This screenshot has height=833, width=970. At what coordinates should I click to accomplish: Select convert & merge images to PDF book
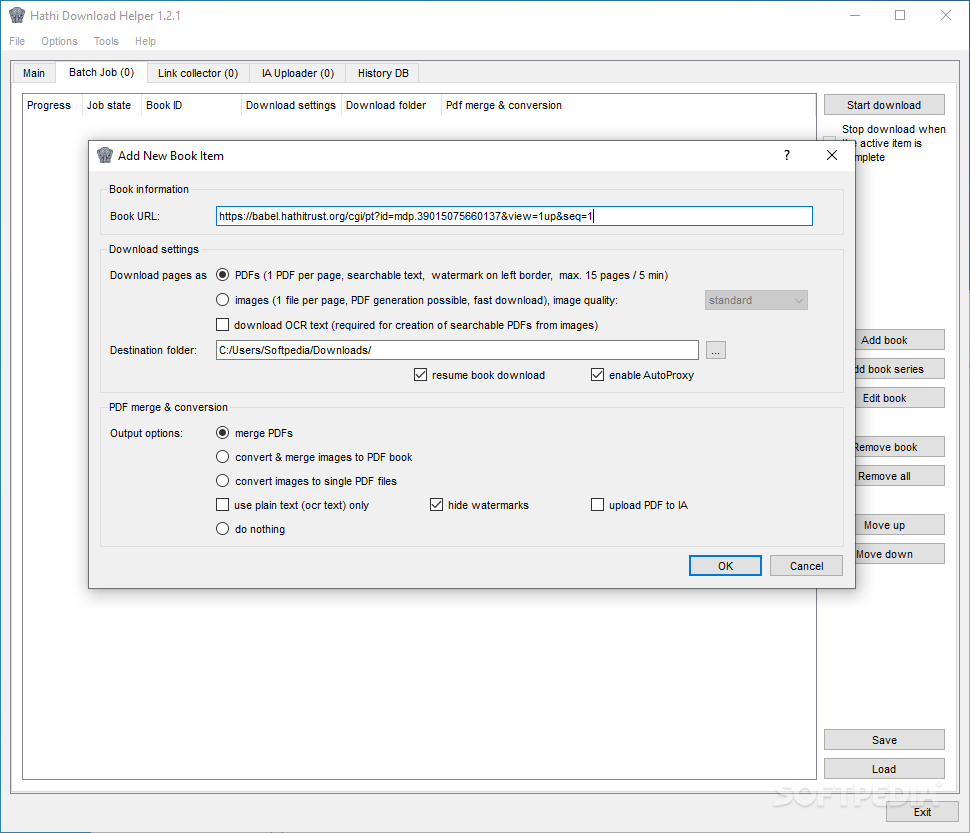pyautogui.click(x=222, y=457)
